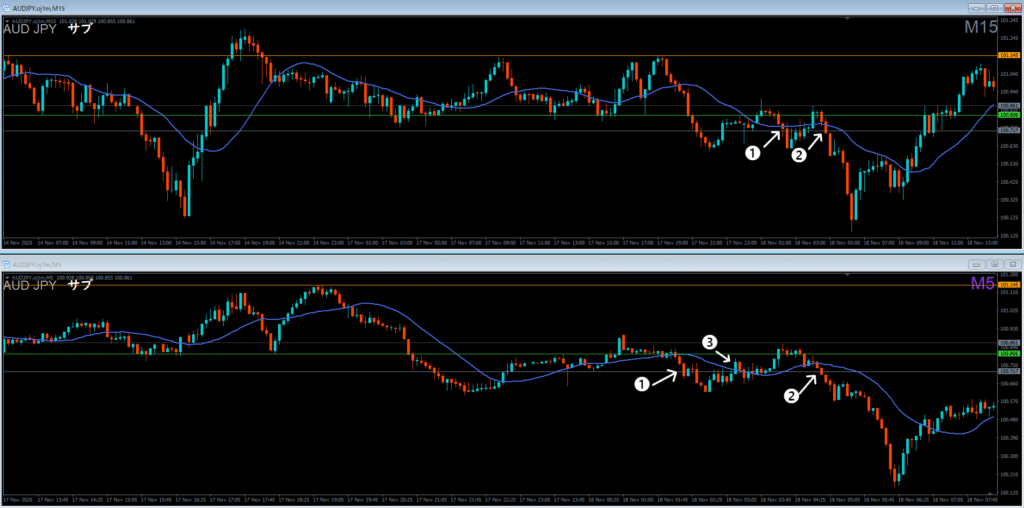Expand the small dropdown arrow beside AUDJPY M15 OHLC header
Screen dimensions: 1024x508
[7, 22]
